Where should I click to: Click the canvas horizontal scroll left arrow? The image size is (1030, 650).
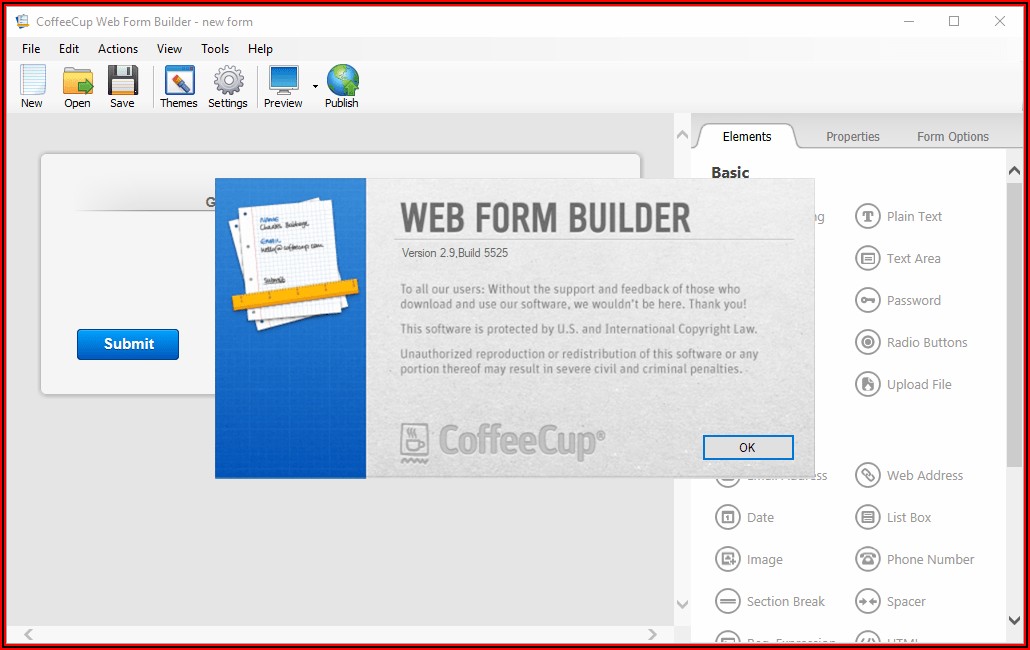click(28, 634)
